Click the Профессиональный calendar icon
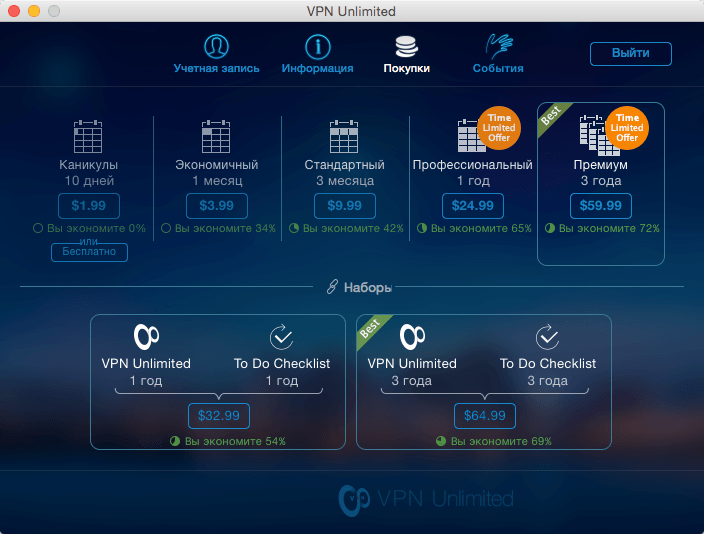This screenshot has height=534, width=704. [470, 137]
